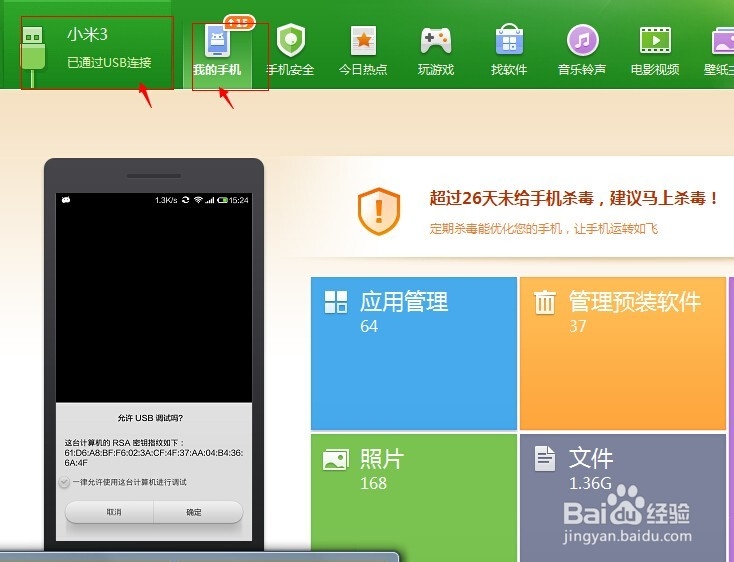The image size is (734, 562).
Task: Click the antivirus warning headline
Action: coord(573,198)
